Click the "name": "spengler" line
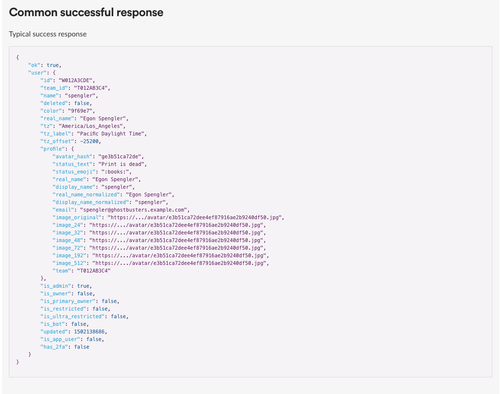Image resolution: width=500 pixels, height=394 pixels. 69,96
